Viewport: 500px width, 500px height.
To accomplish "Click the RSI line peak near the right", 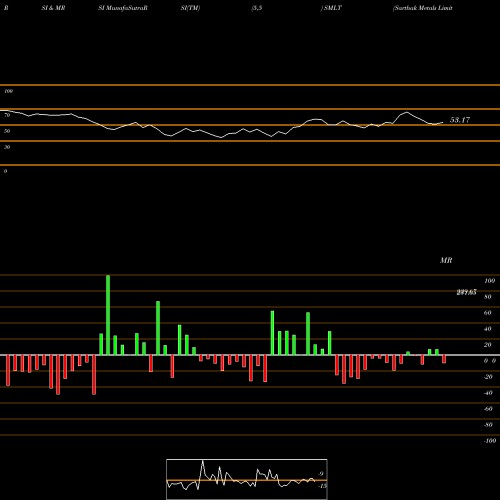I will (406, 113).
